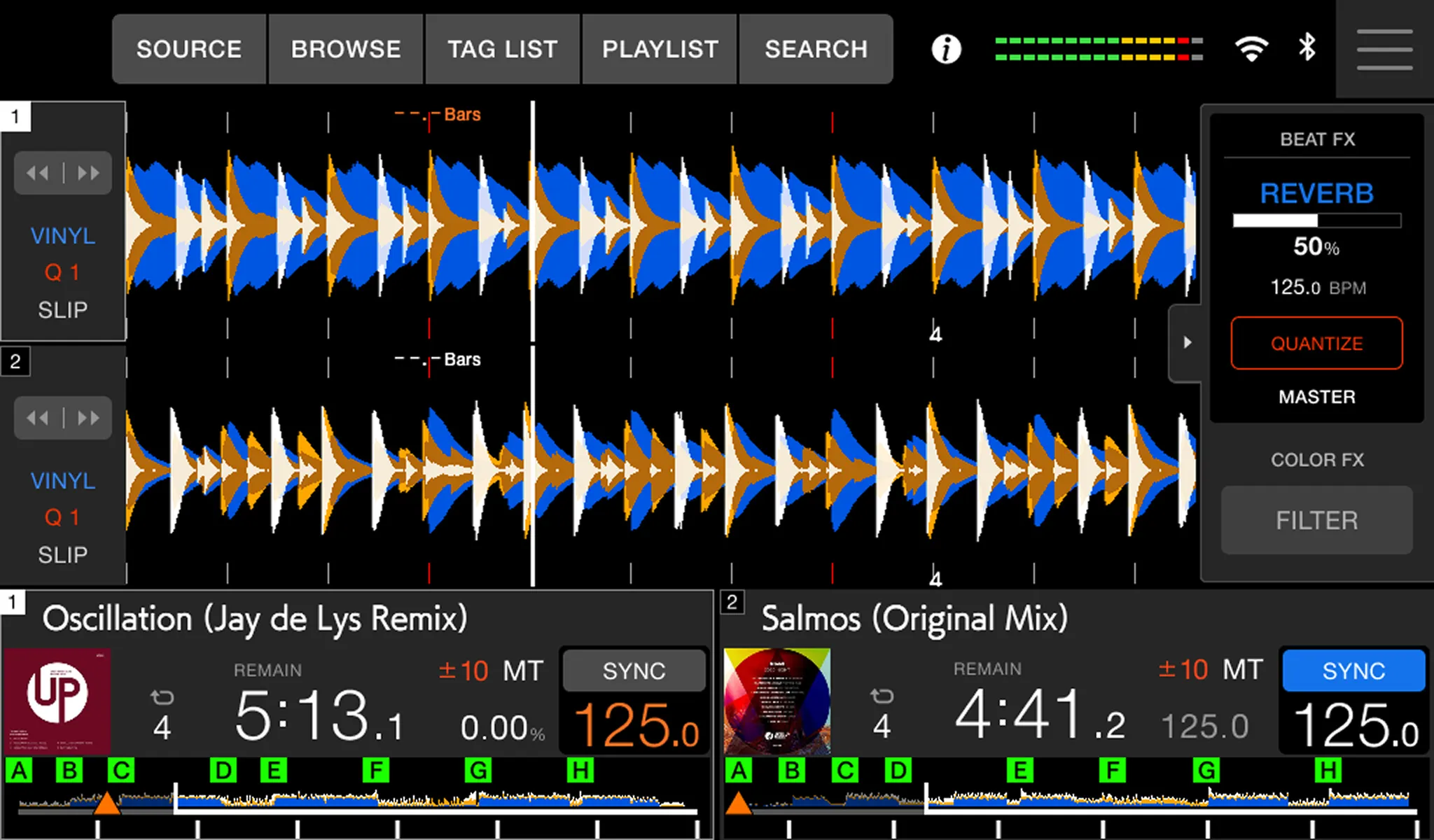This screenshot has width=1434, height=840.
Task: Jump to hot cue G on deck 2
Action: point(1206,771)
